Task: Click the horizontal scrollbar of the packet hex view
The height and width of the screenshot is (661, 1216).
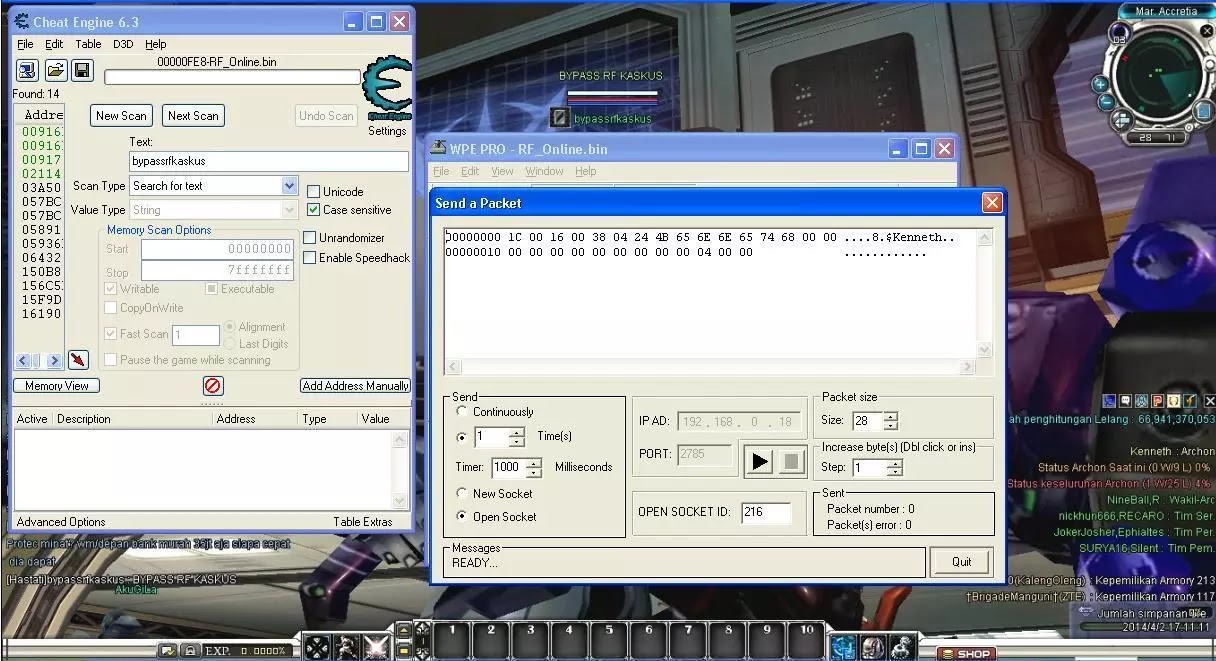Action: point(710,367)
